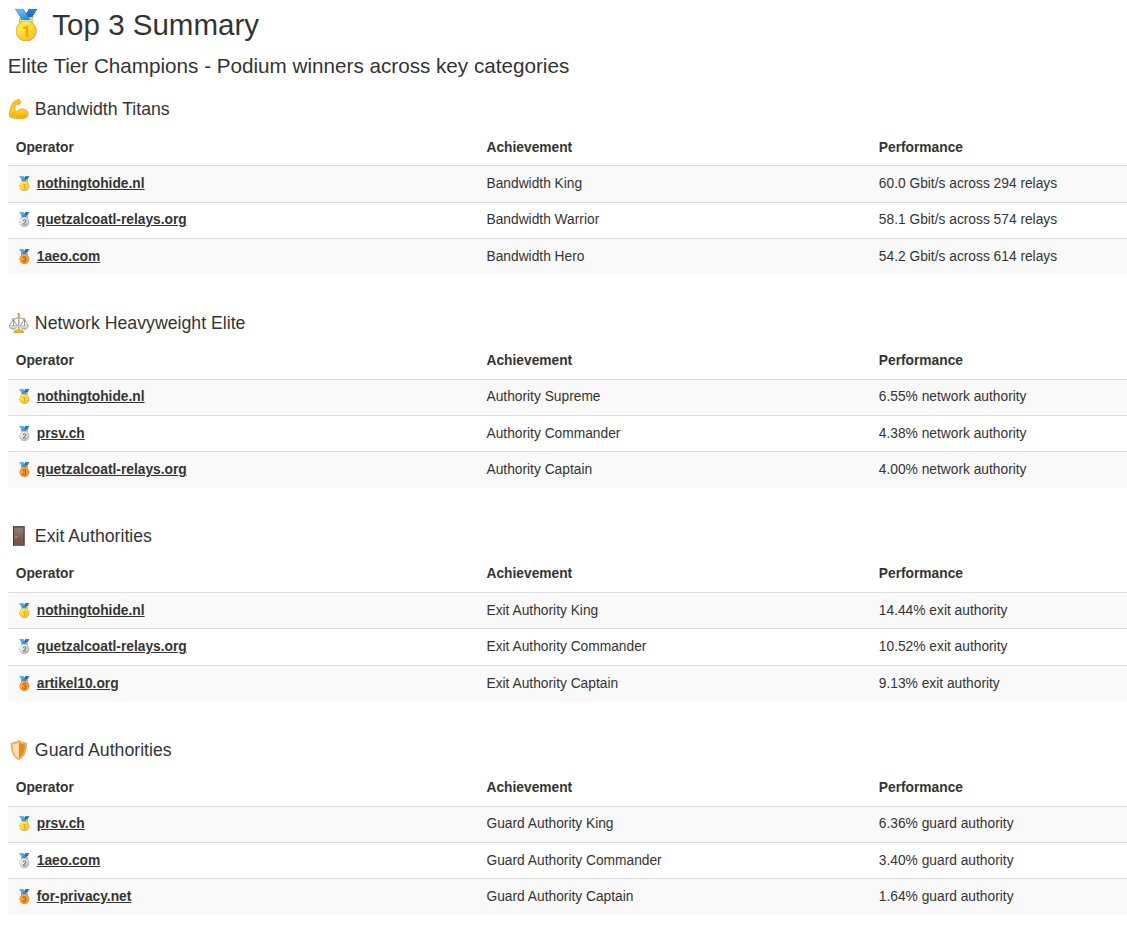The width and height of the screenshot is (1127, 937).
Task: Open quetzalcoatl-relays.org link in Exit Authorities
Action: coord(111,646)
